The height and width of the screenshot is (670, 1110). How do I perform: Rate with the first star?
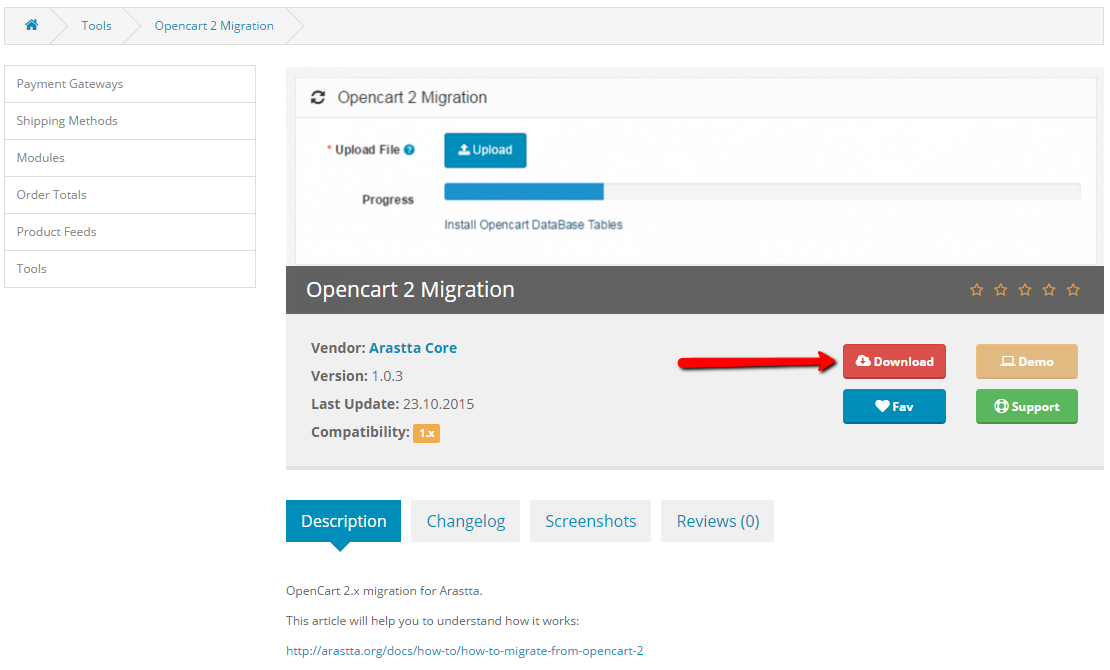click(x=976, y=290)
